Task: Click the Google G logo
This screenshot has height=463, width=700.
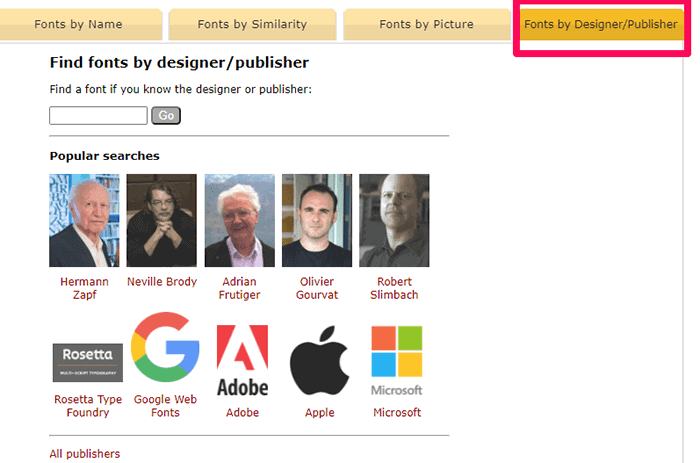Action: (x=165, y=347)
